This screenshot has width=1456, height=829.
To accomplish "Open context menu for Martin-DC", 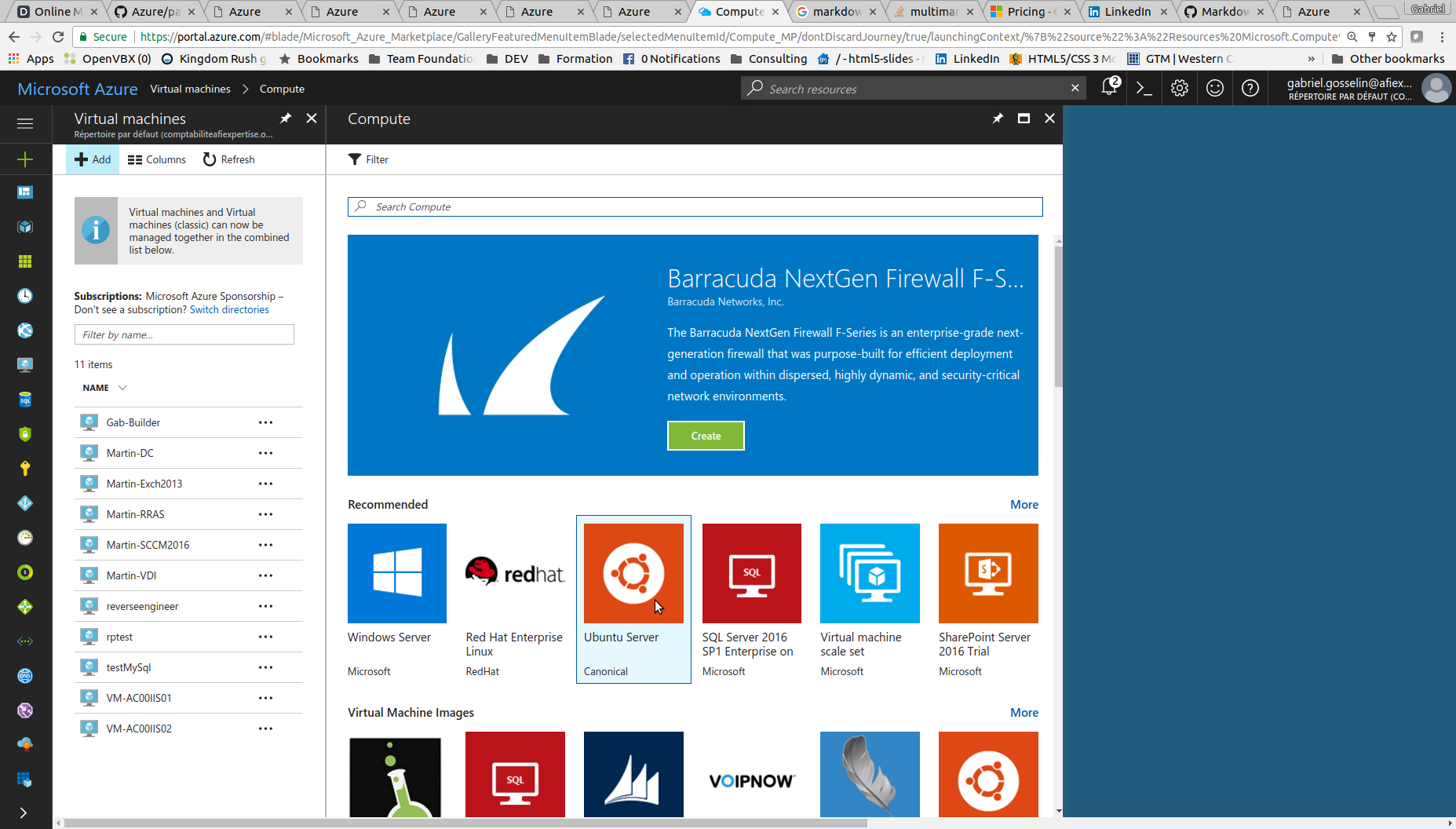I will pos(265,453).
